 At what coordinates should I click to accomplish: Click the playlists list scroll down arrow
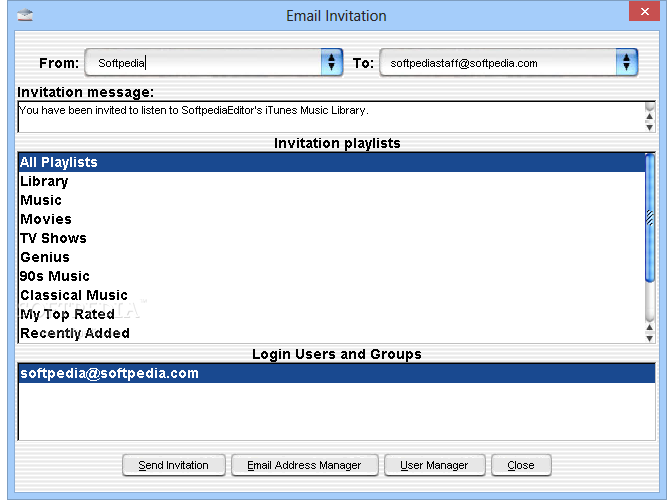pos(650,338)
